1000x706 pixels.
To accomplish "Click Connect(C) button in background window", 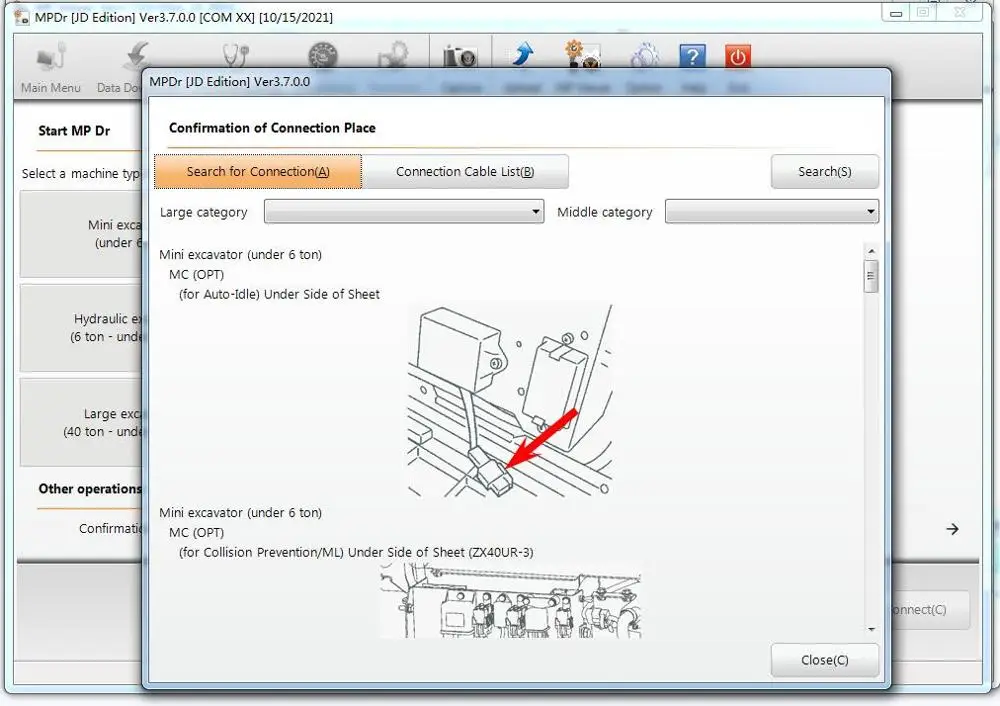I will point(930,610).
